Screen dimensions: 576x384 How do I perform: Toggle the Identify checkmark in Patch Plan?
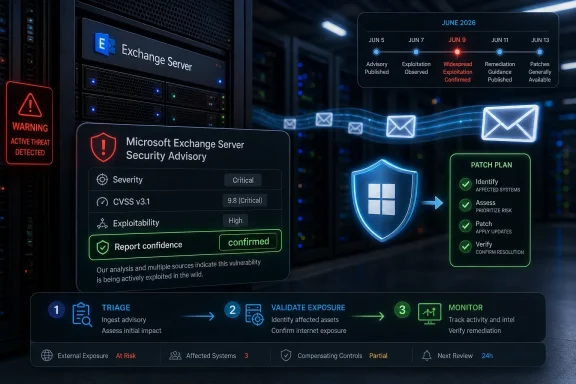click(465, 184)
